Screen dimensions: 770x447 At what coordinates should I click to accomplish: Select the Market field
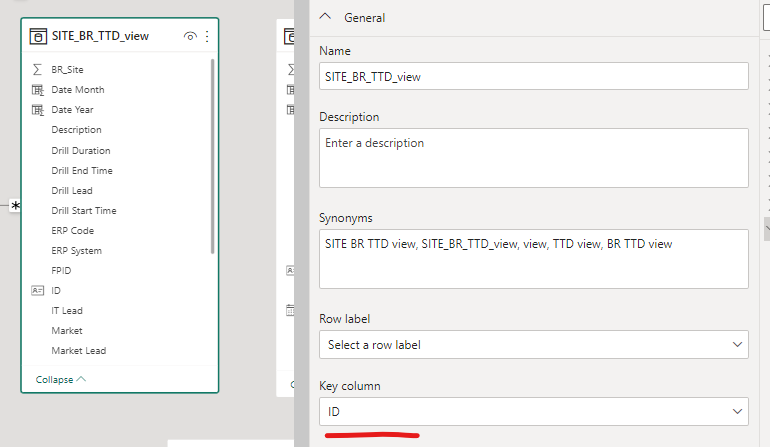click(67, 331)
